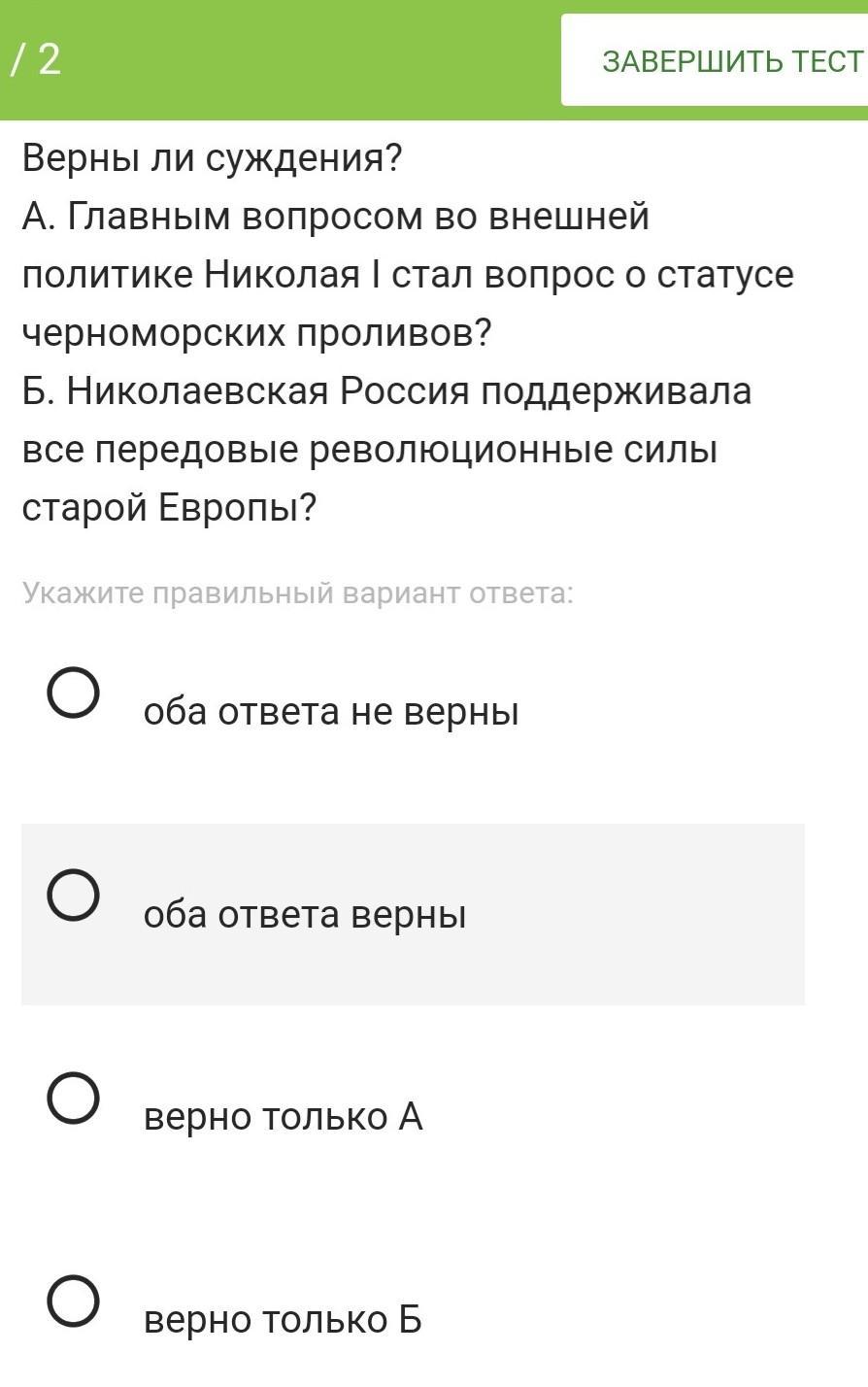Select radio circle for верно только Б
The height and width of the screenshot is (1387, 868).
click(x=73, y=1302)
